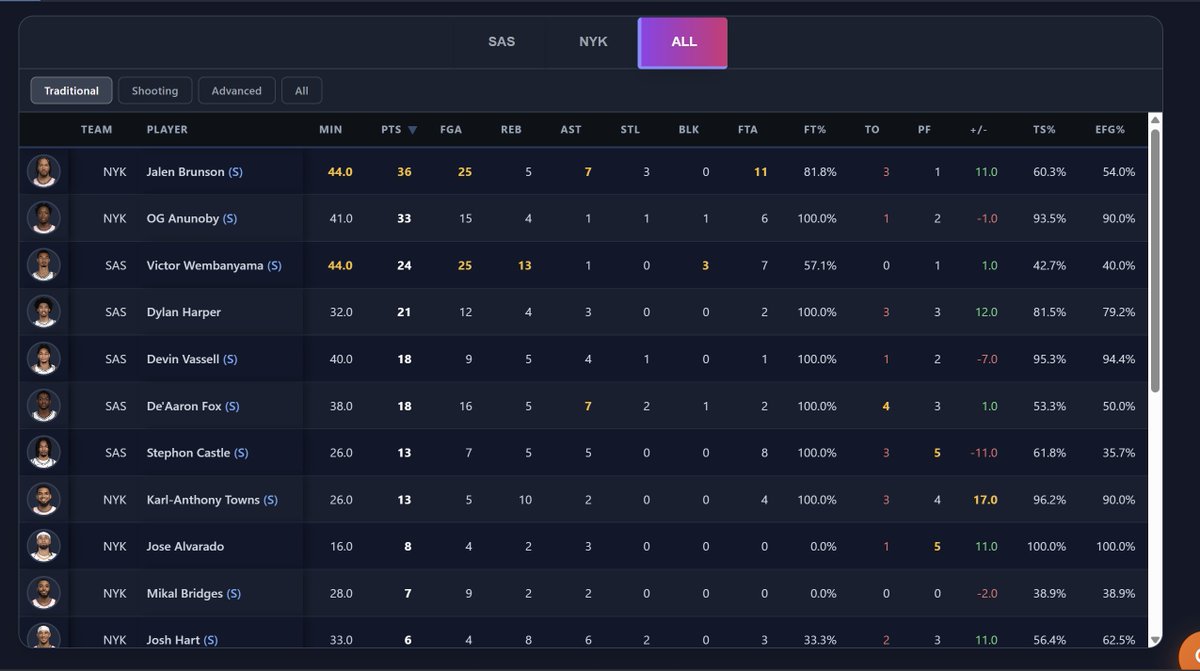
Task: Click Wembanyama's 57.1% FT% value
Action: tap(819, 266)
